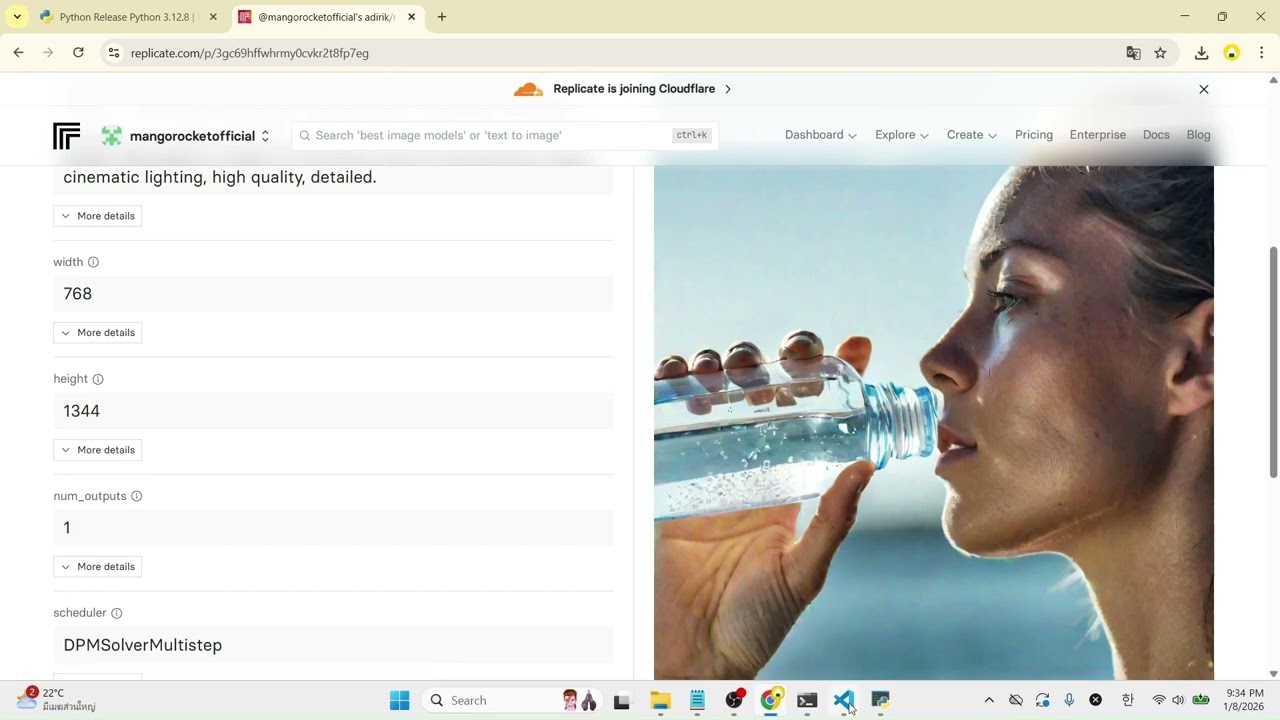Show info icon next to height
Screen dimensions: 1280x720
click(98, 379)
